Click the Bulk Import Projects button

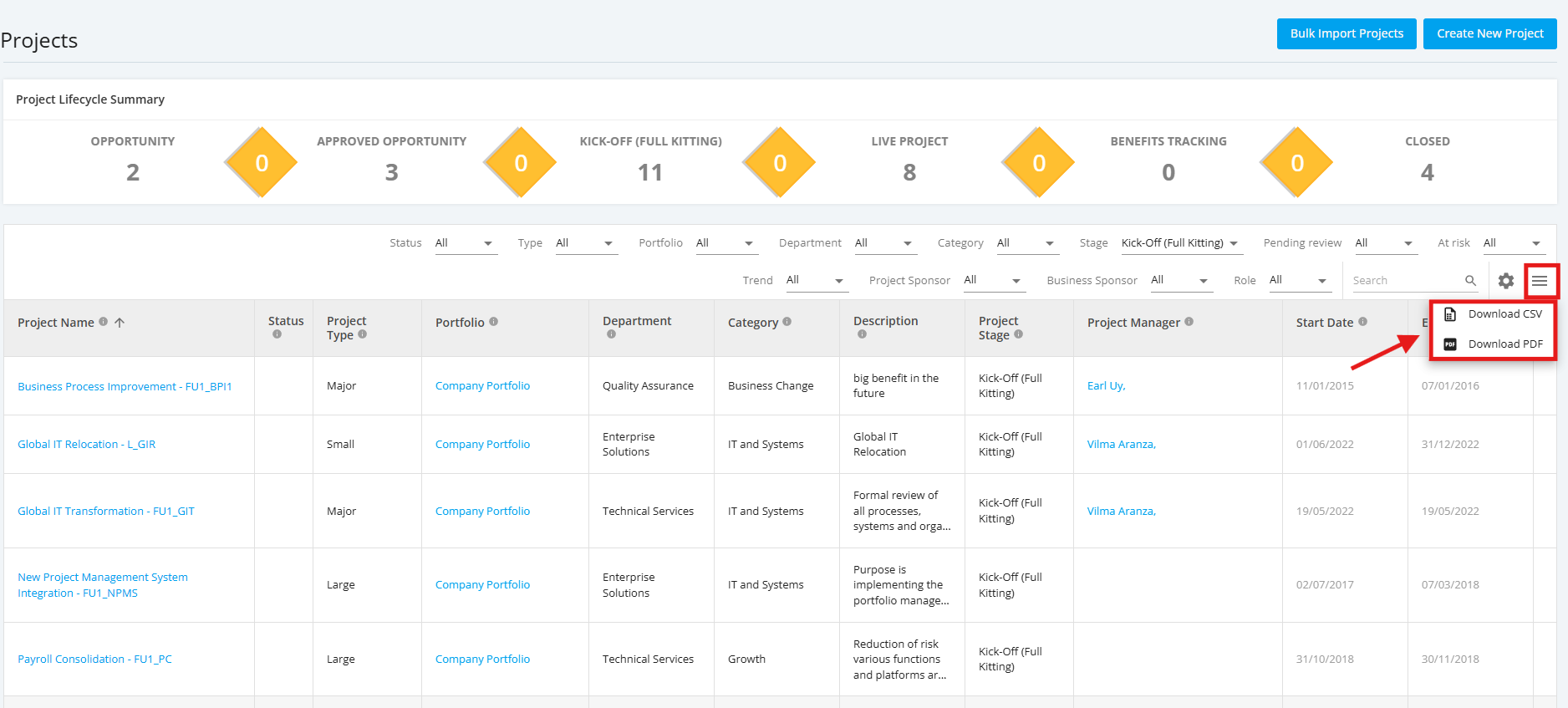[1347, 33]
